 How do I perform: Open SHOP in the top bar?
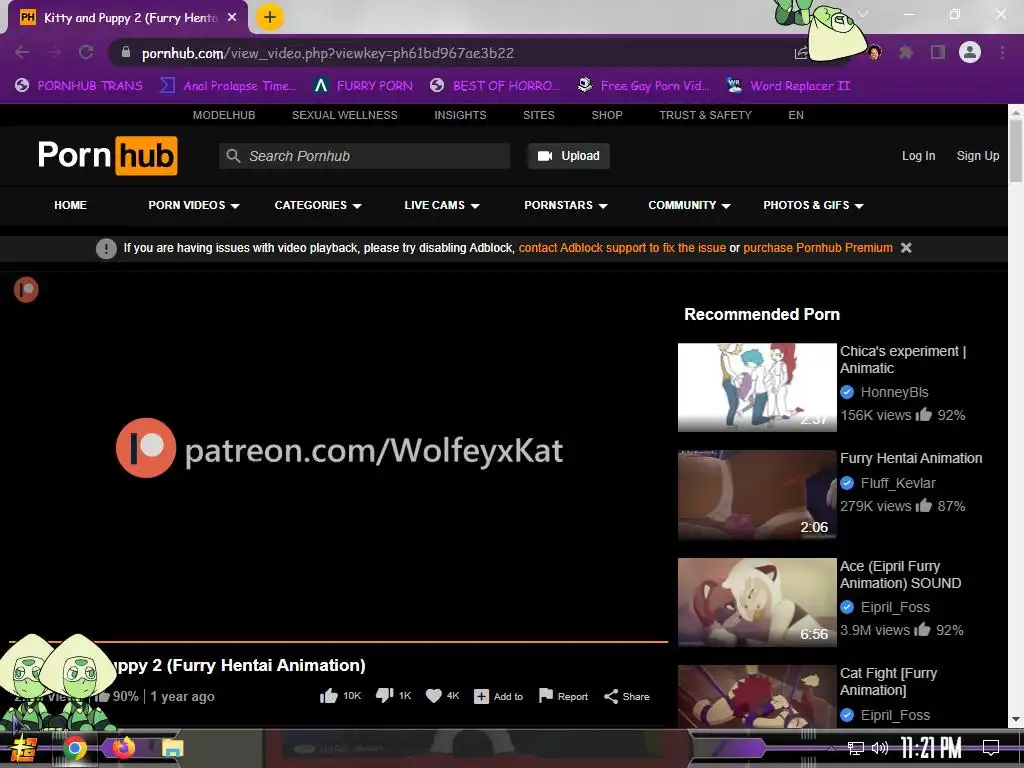point(607,115)
